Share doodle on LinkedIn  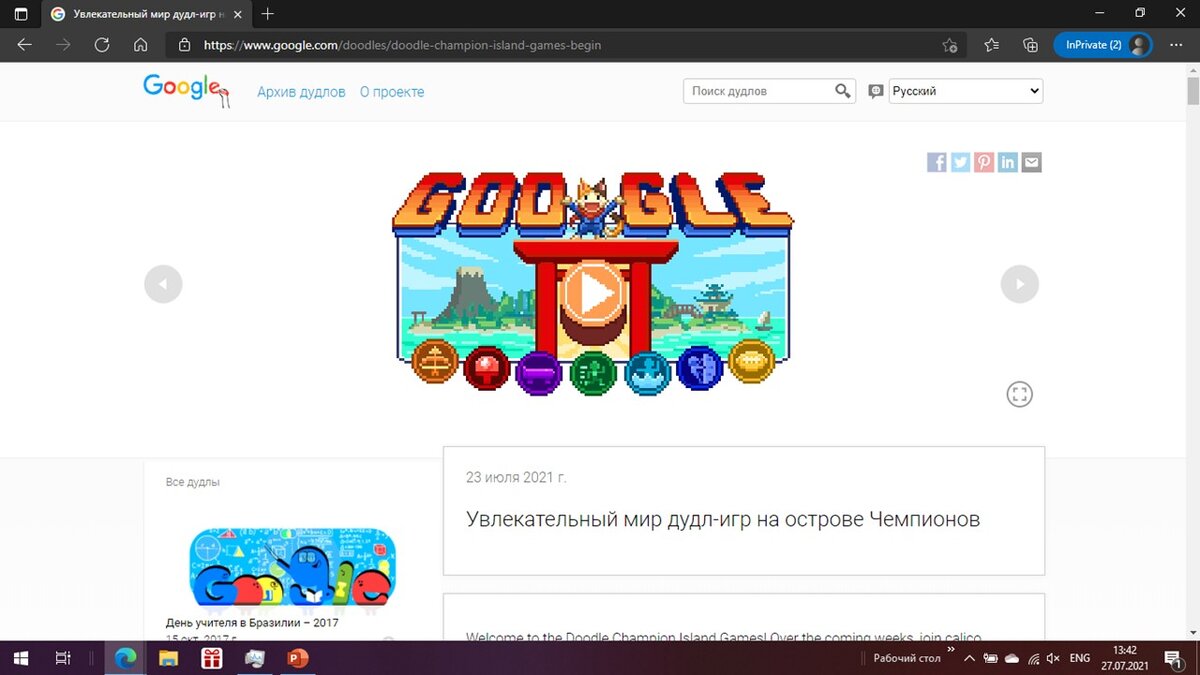[1008, 162]
